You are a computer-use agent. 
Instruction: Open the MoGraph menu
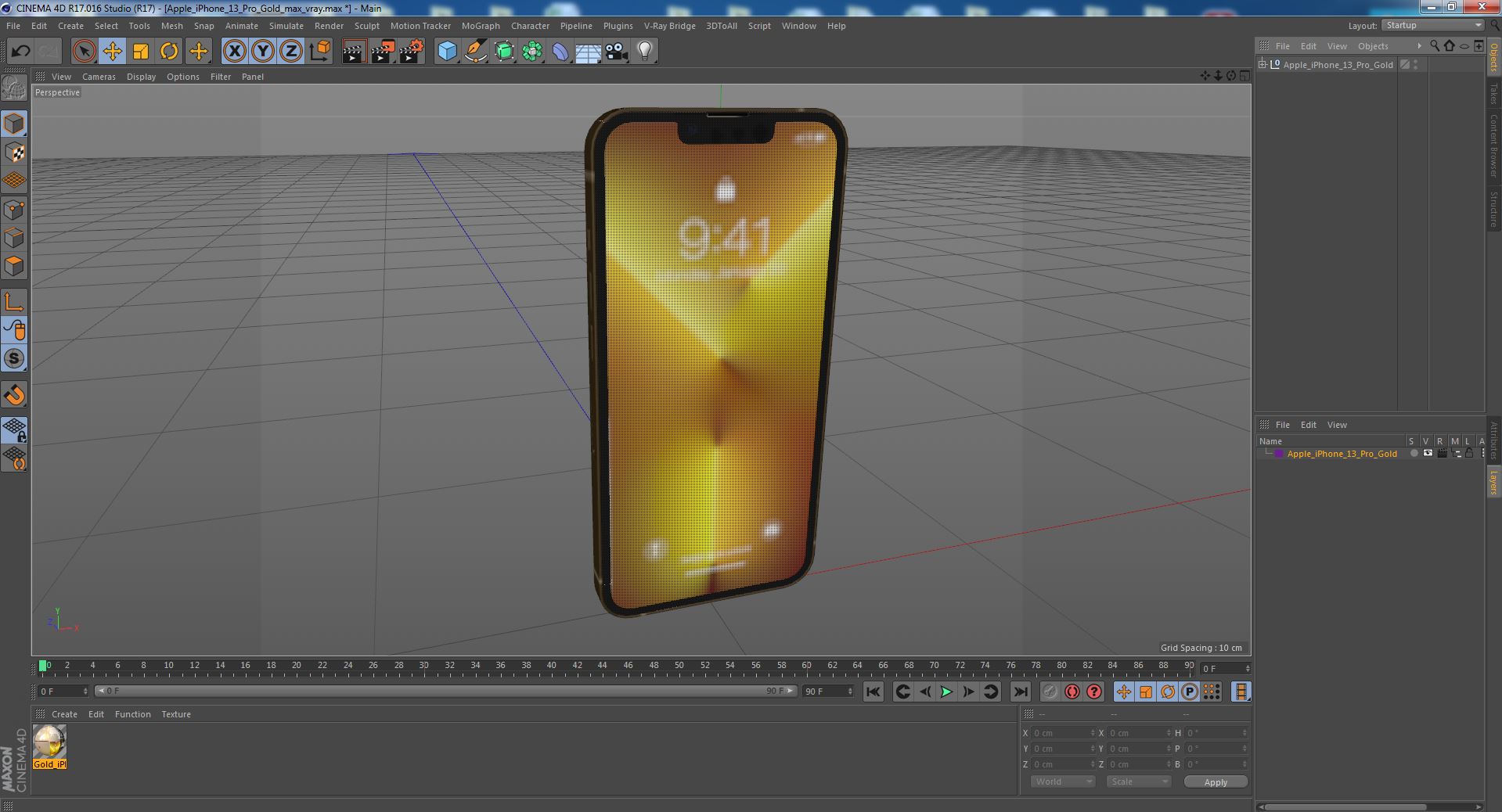[481, 26]
